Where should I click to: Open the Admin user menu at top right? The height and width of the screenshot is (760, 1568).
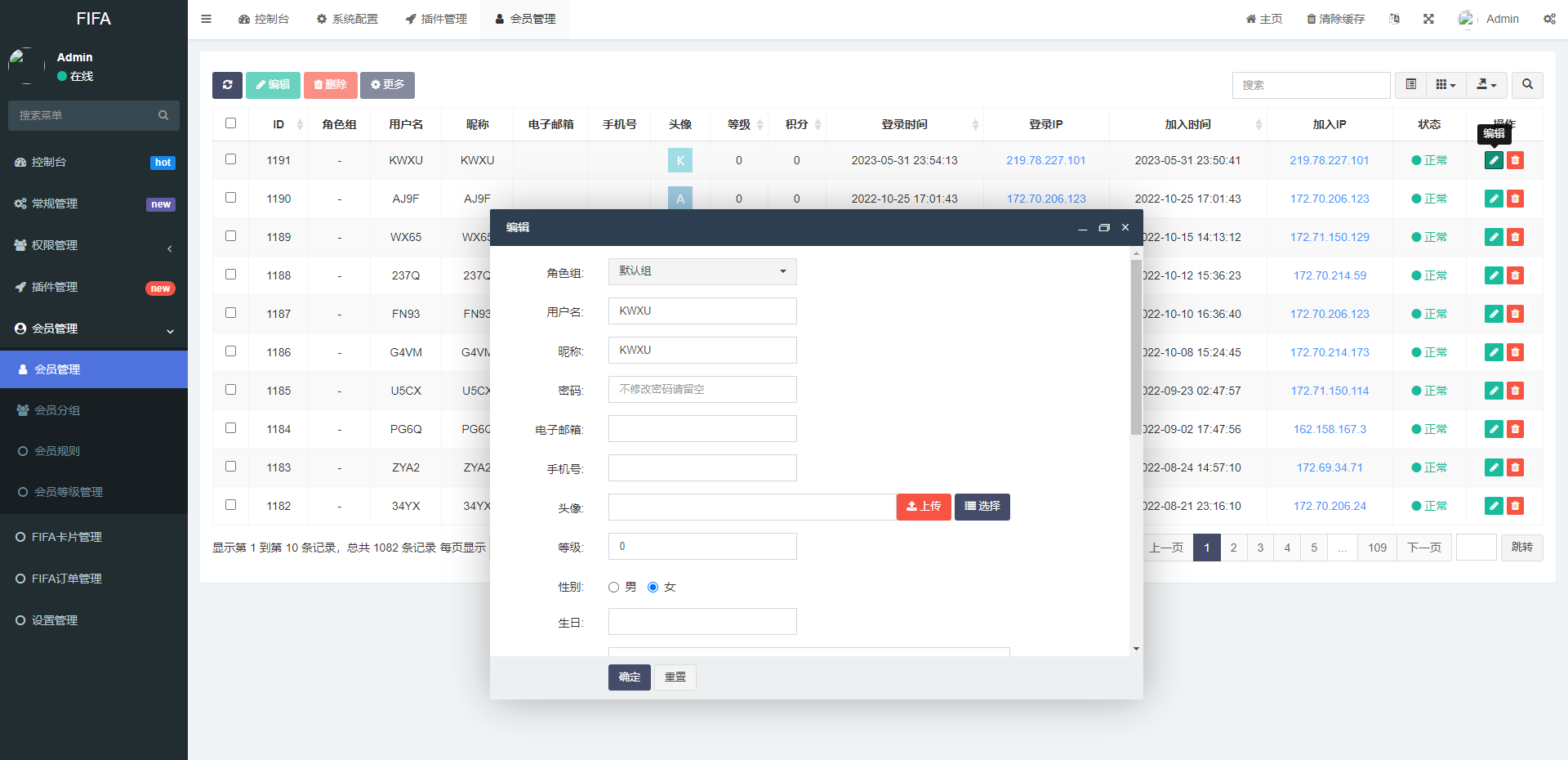[x=1490, y=19]
